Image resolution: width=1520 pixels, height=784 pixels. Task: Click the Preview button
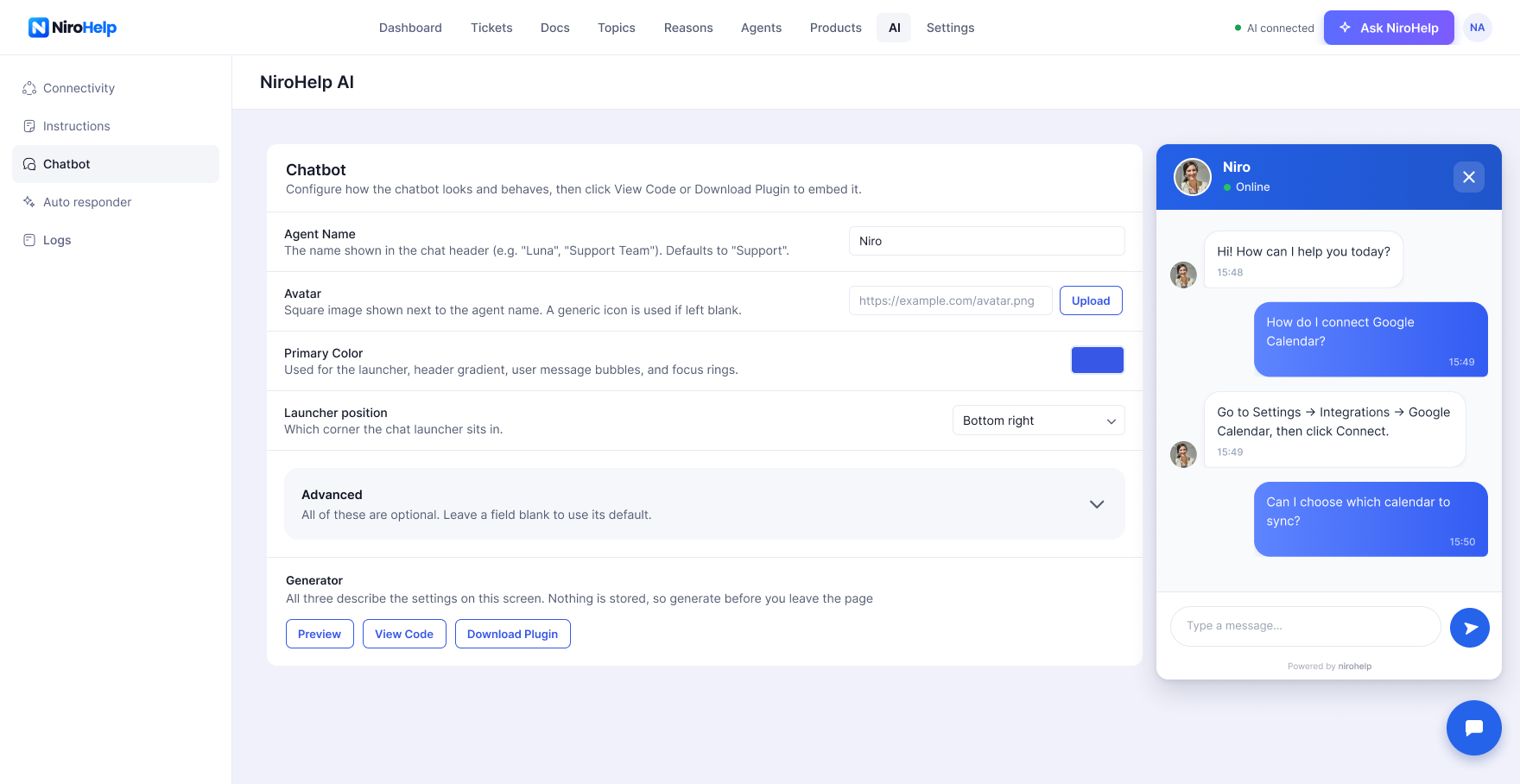[x=320, y=634]
